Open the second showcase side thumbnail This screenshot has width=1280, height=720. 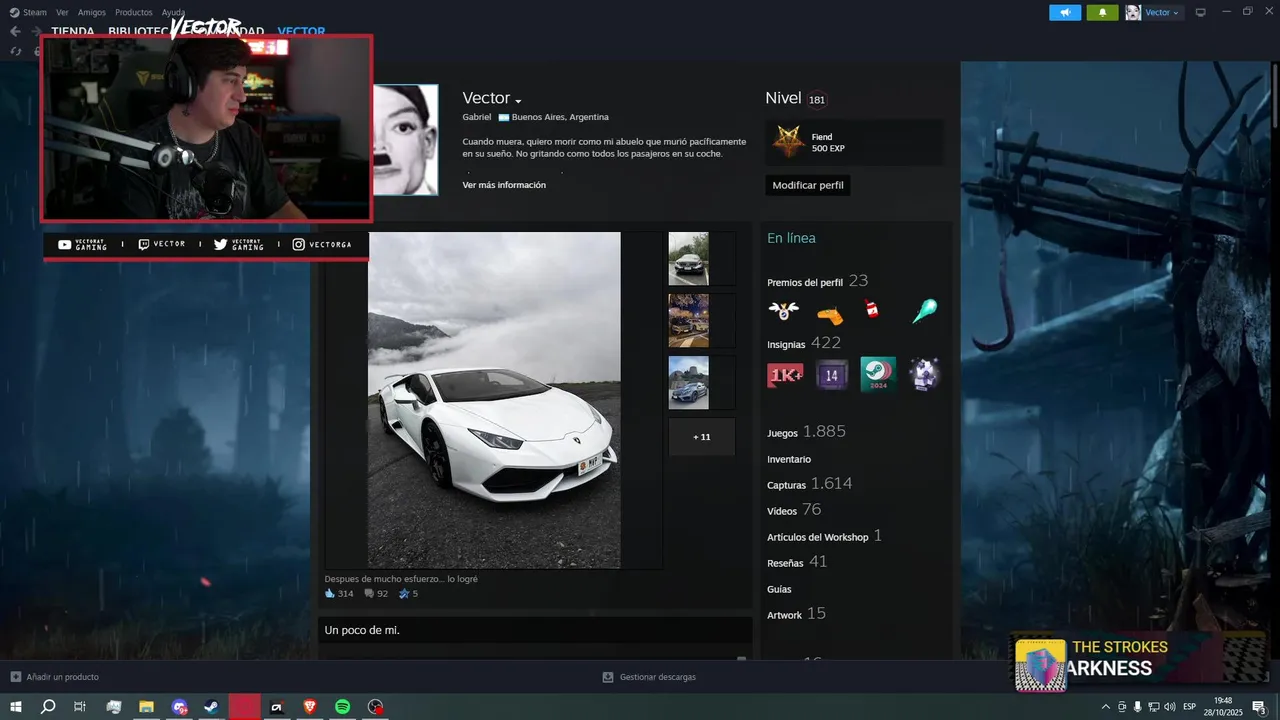[x=688, y=320]
